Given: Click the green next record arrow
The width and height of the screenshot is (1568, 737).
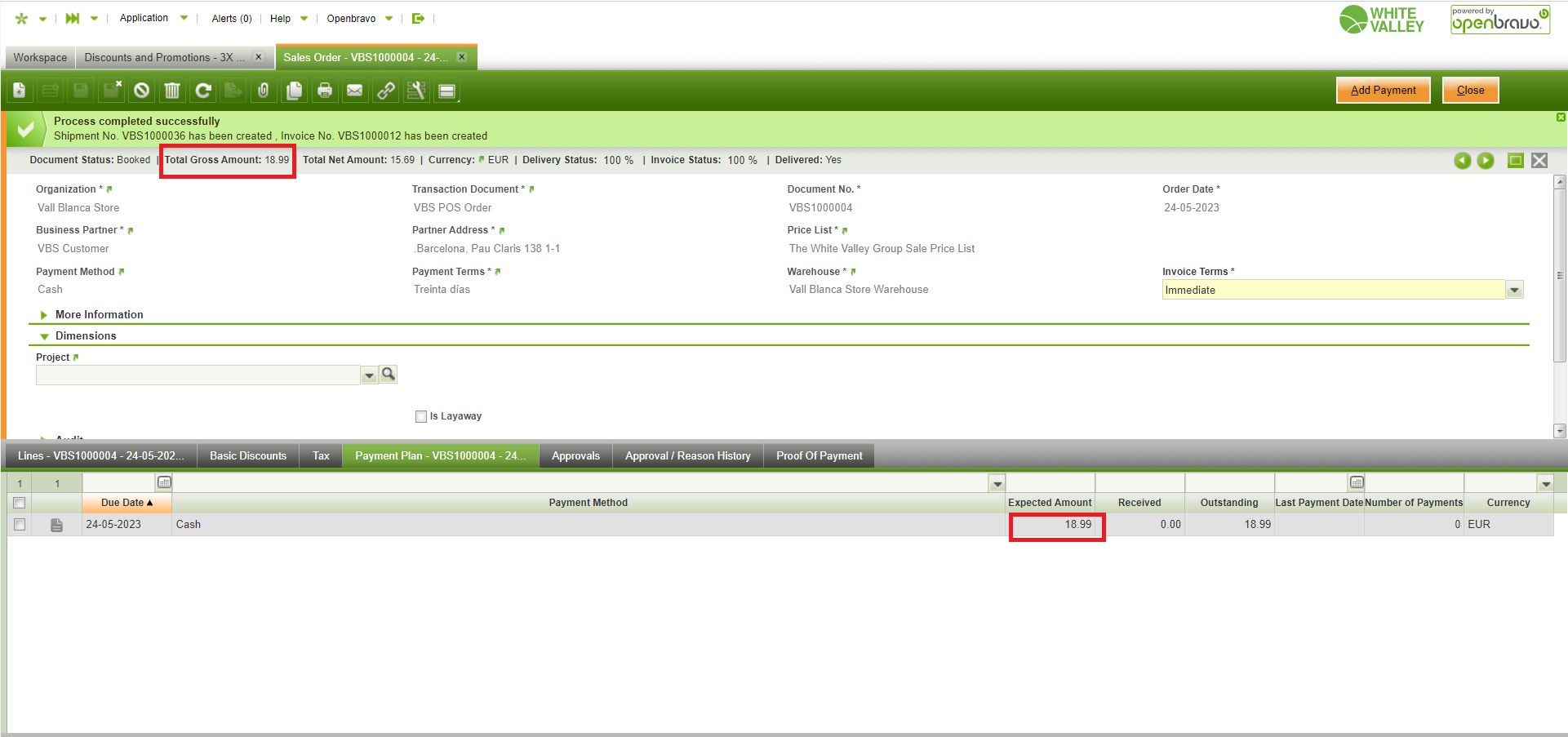Looking at the screenshot, I should 1486,161.
